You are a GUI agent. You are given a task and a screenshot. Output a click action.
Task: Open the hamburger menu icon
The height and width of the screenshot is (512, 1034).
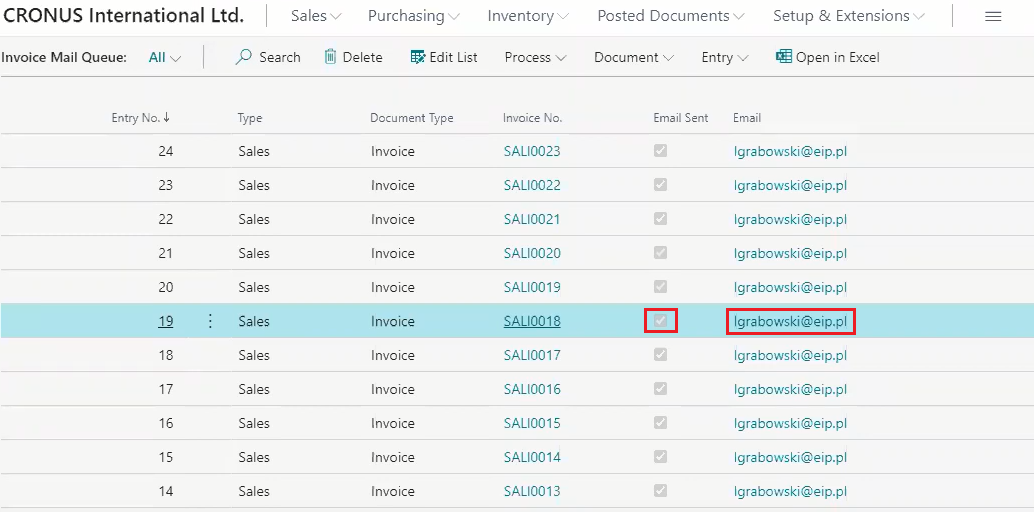(x=993, y=16)
